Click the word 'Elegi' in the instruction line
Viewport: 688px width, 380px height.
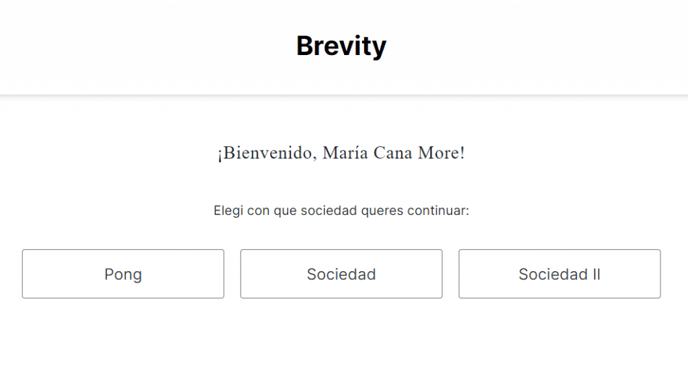(x=228, y=211)
